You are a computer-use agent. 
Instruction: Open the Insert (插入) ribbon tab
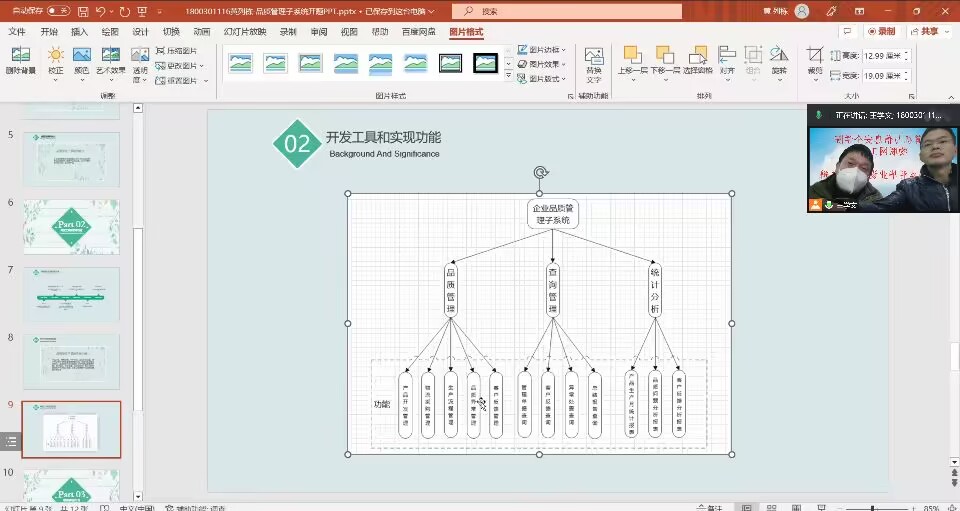coord(80,32)
